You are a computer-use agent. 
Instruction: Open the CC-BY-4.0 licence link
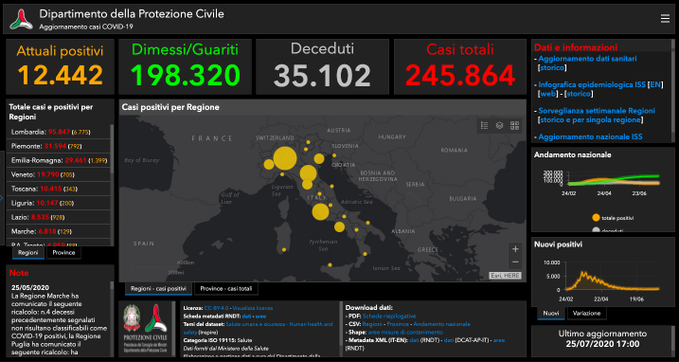coord(217,308)
